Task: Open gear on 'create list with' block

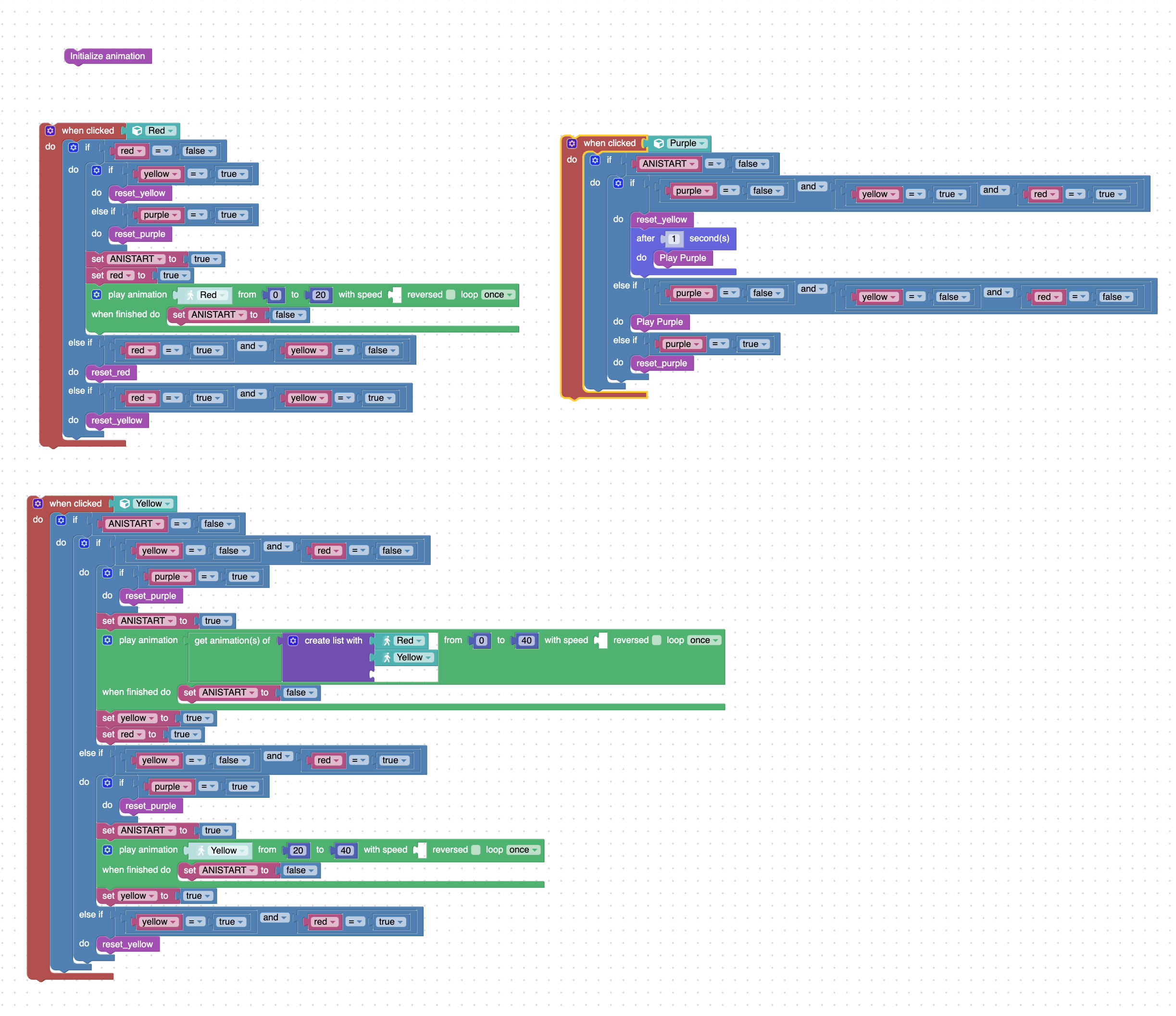Action: [x=293, y=641]
